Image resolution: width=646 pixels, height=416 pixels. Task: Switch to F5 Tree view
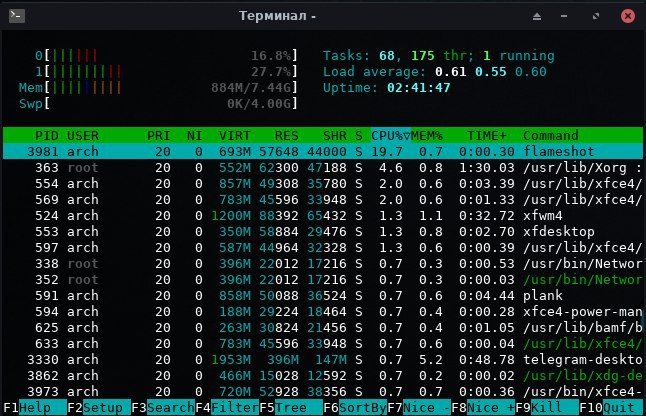click(291, 408)
